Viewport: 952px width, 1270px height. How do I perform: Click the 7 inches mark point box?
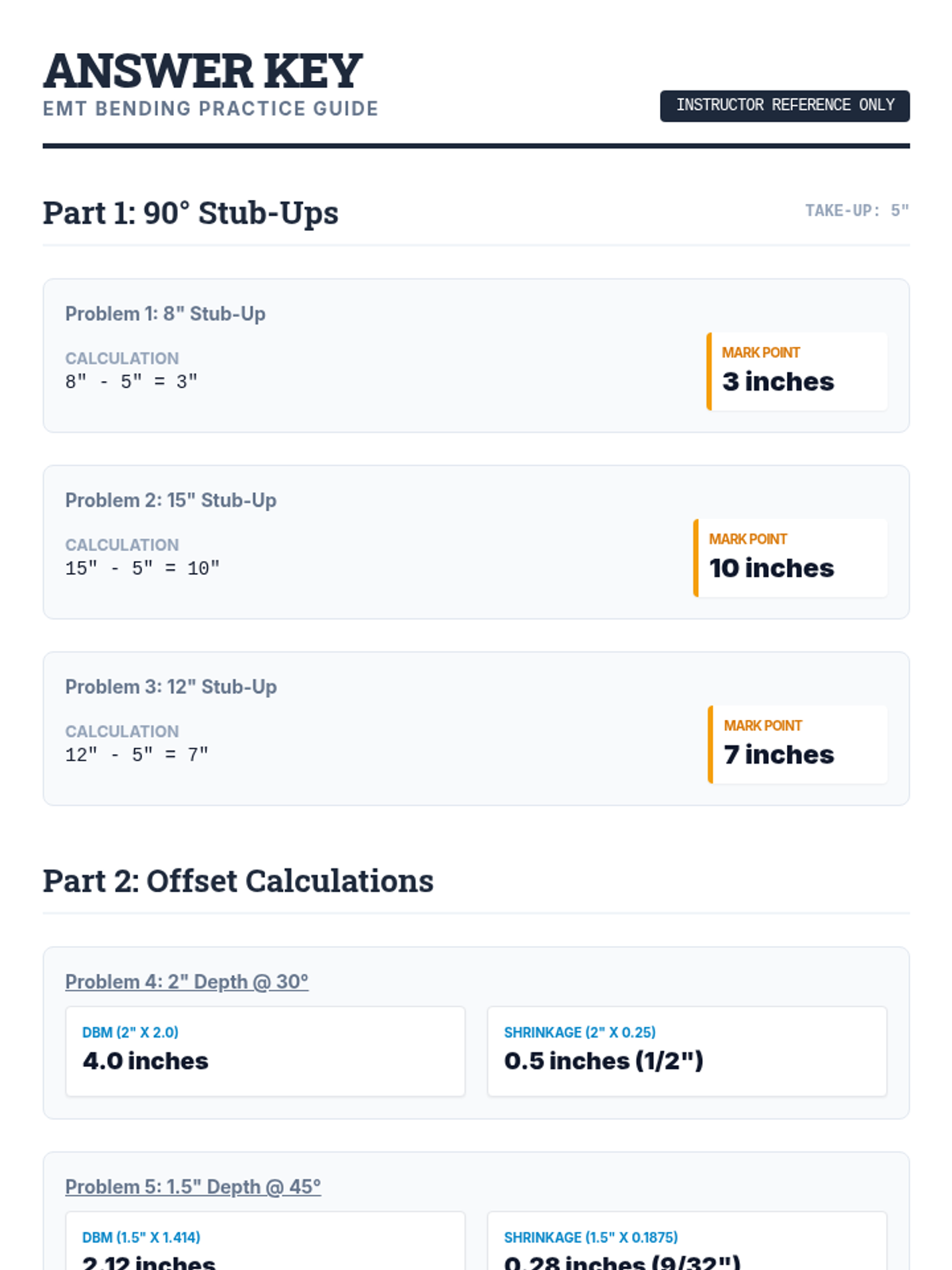(797, 745)
